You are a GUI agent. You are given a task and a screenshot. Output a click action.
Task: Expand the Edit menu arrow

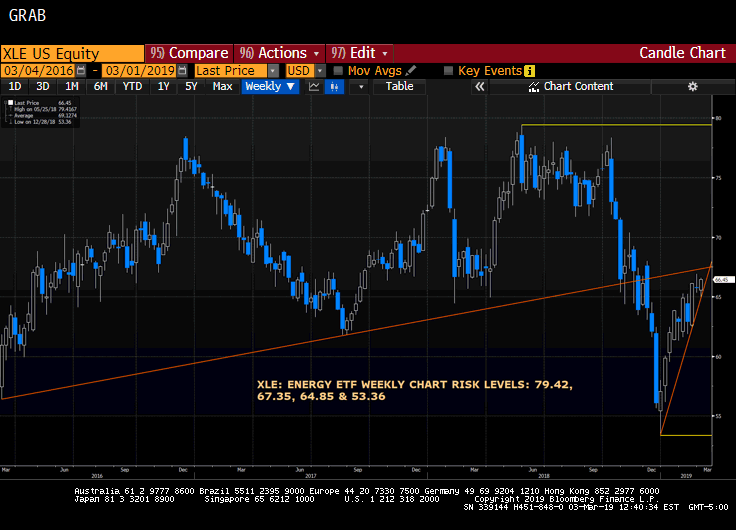385,54
